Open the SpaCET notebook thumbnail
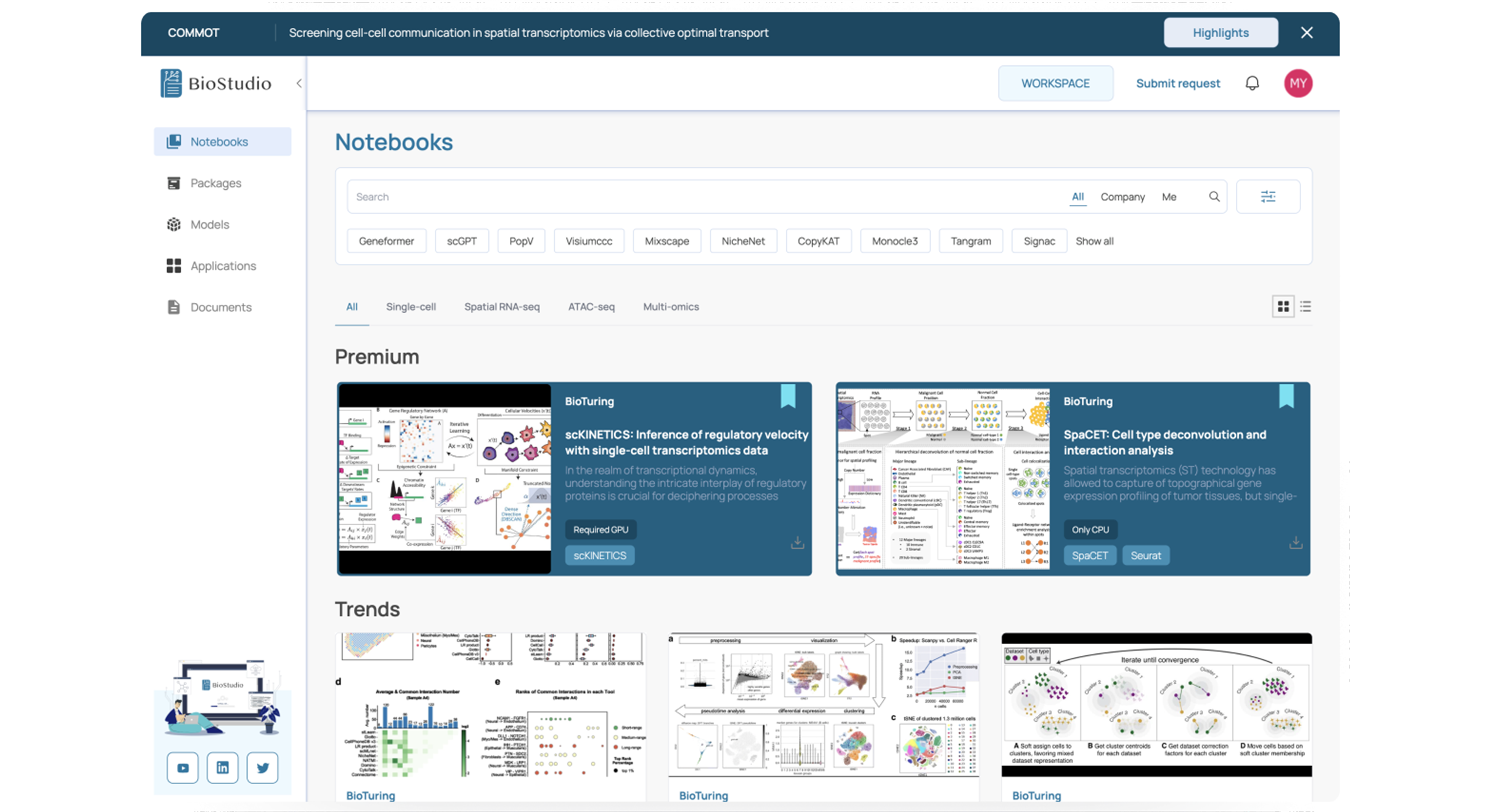1487x812 pixels. coord(943,479)
